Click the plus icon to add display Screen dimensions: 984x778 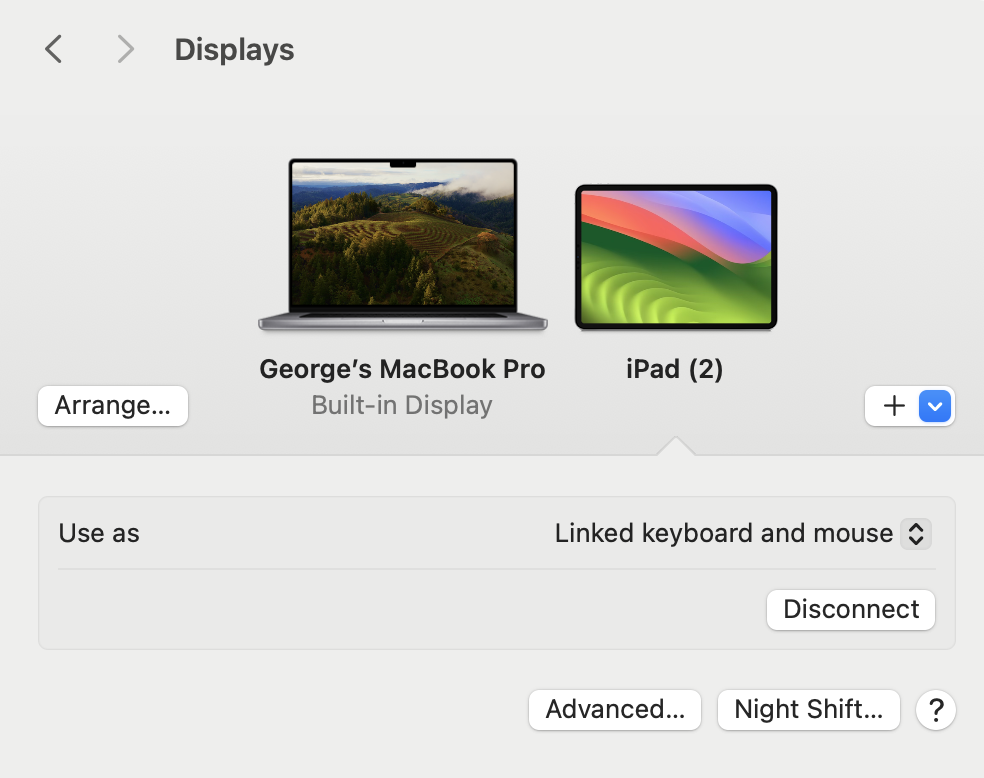894,406
